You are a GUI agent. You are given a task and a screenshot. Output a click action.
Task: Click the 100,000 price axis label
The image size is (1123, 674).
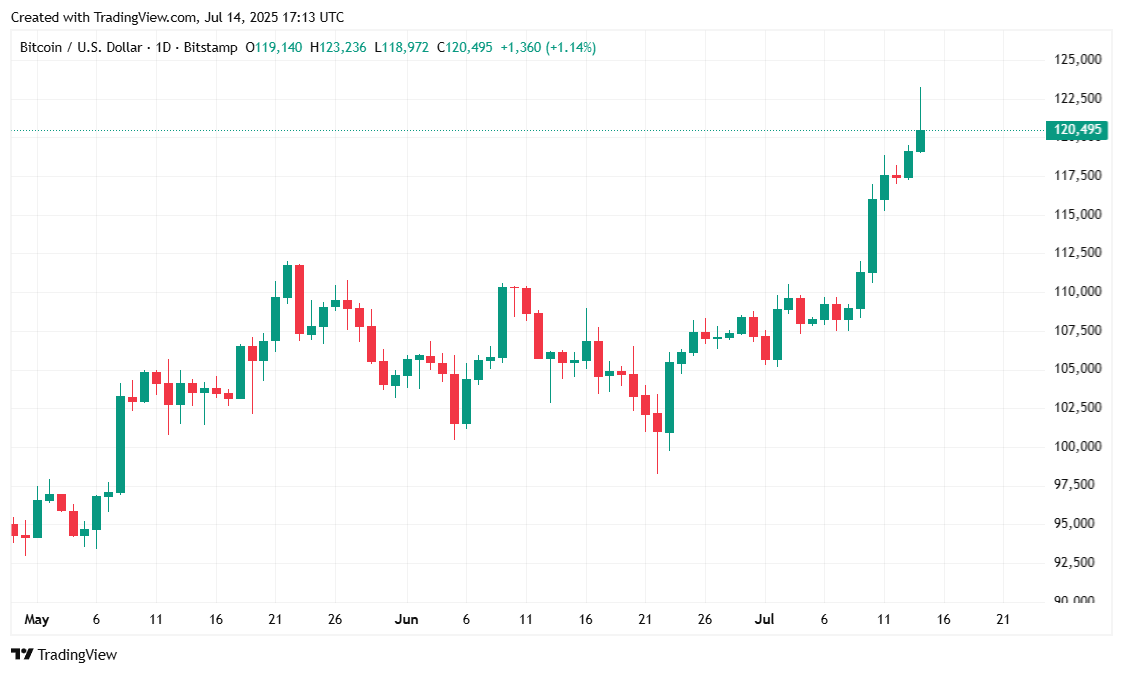[1078, 446]
